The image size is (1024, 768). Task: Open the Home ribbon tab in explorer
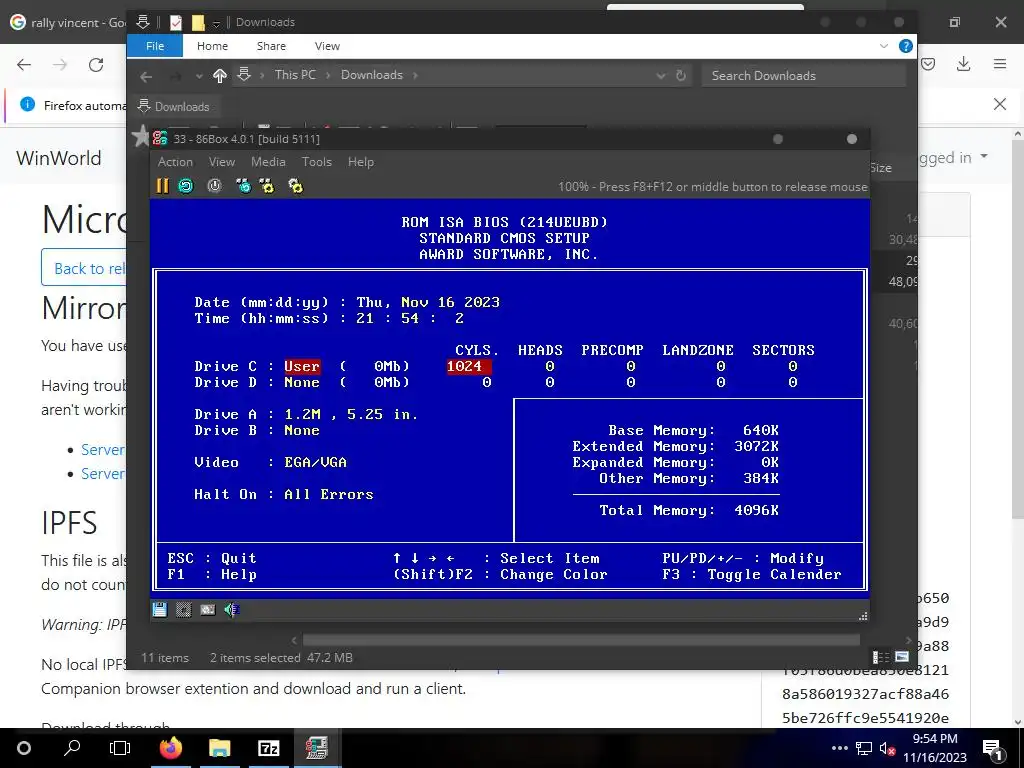click(x=212, y=46)
